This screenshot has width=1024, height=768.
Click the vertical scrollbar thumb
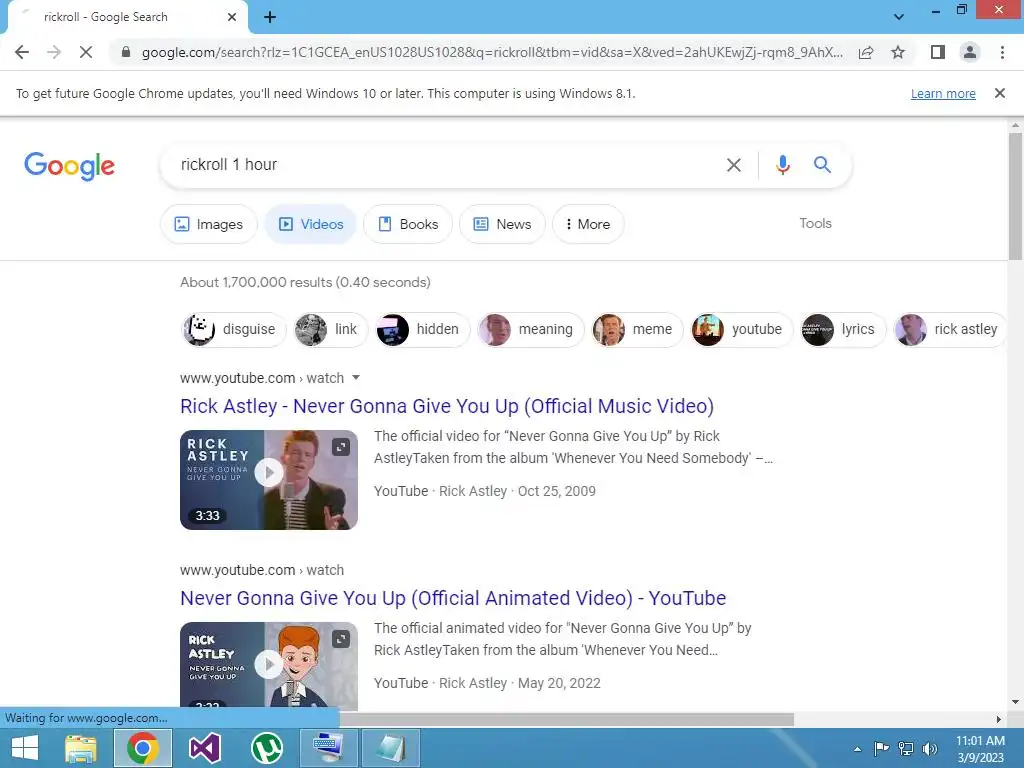coord(1015,196)
